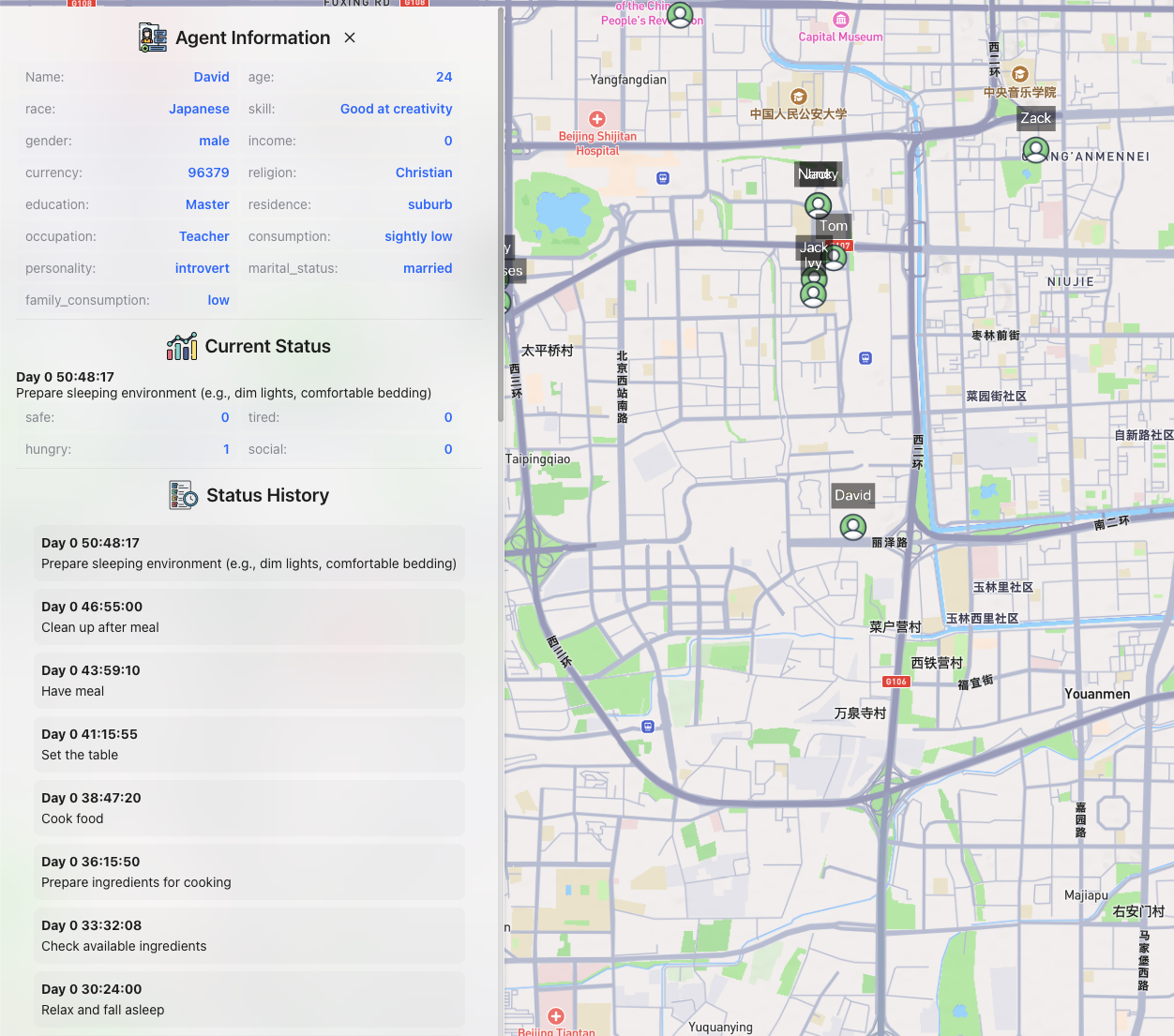Click the G106 road shield marker
This screenshot has height=1036, width=1174.
click(896, 682)
